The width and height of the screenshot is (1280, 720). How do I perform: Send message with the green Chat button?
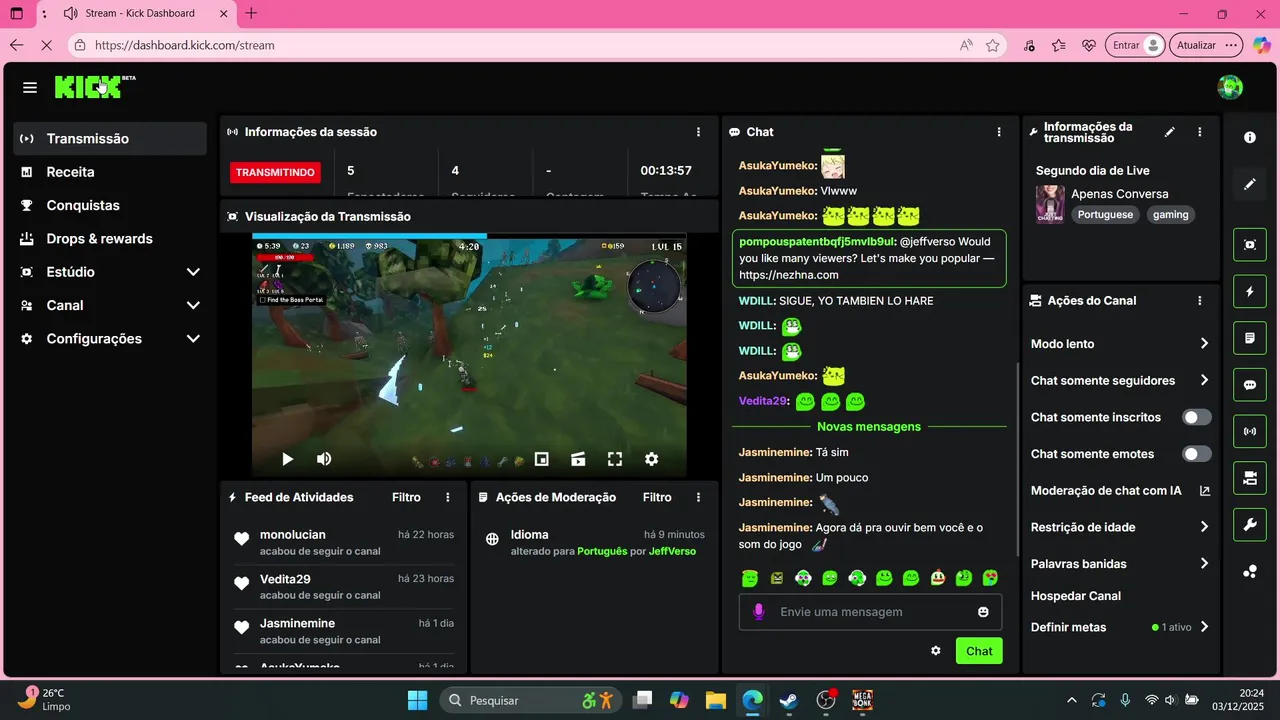click(979, 651)
